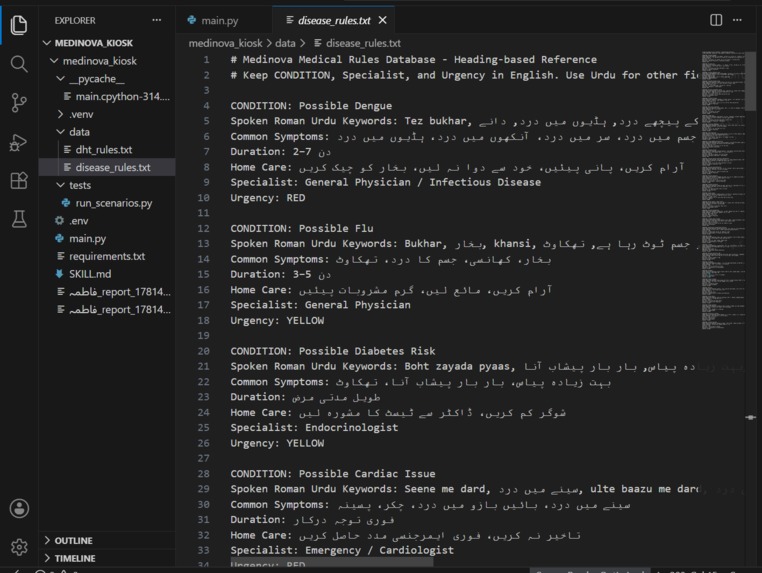Open the Explorer view in activity bar
The width and height of the screenshot is (762, 573).
pos(18,24)
